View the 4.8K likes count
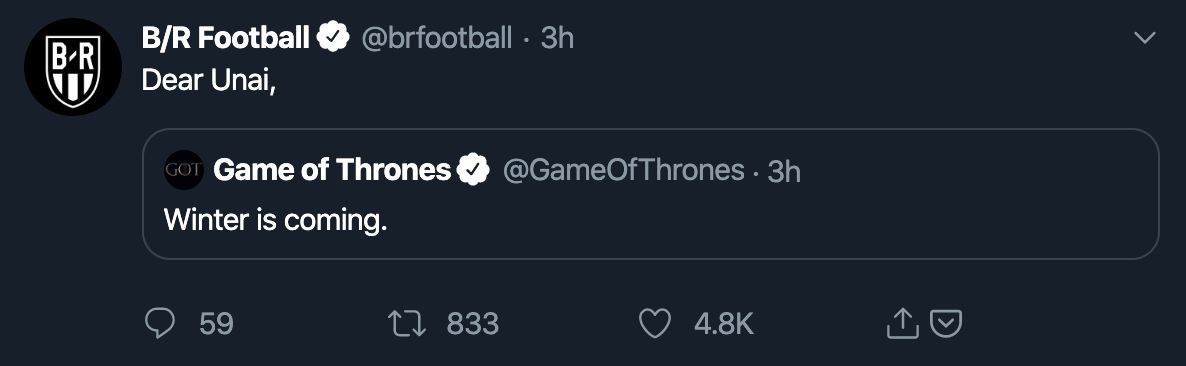Screen dimensions: 1186x366 [x=724, y=324]
